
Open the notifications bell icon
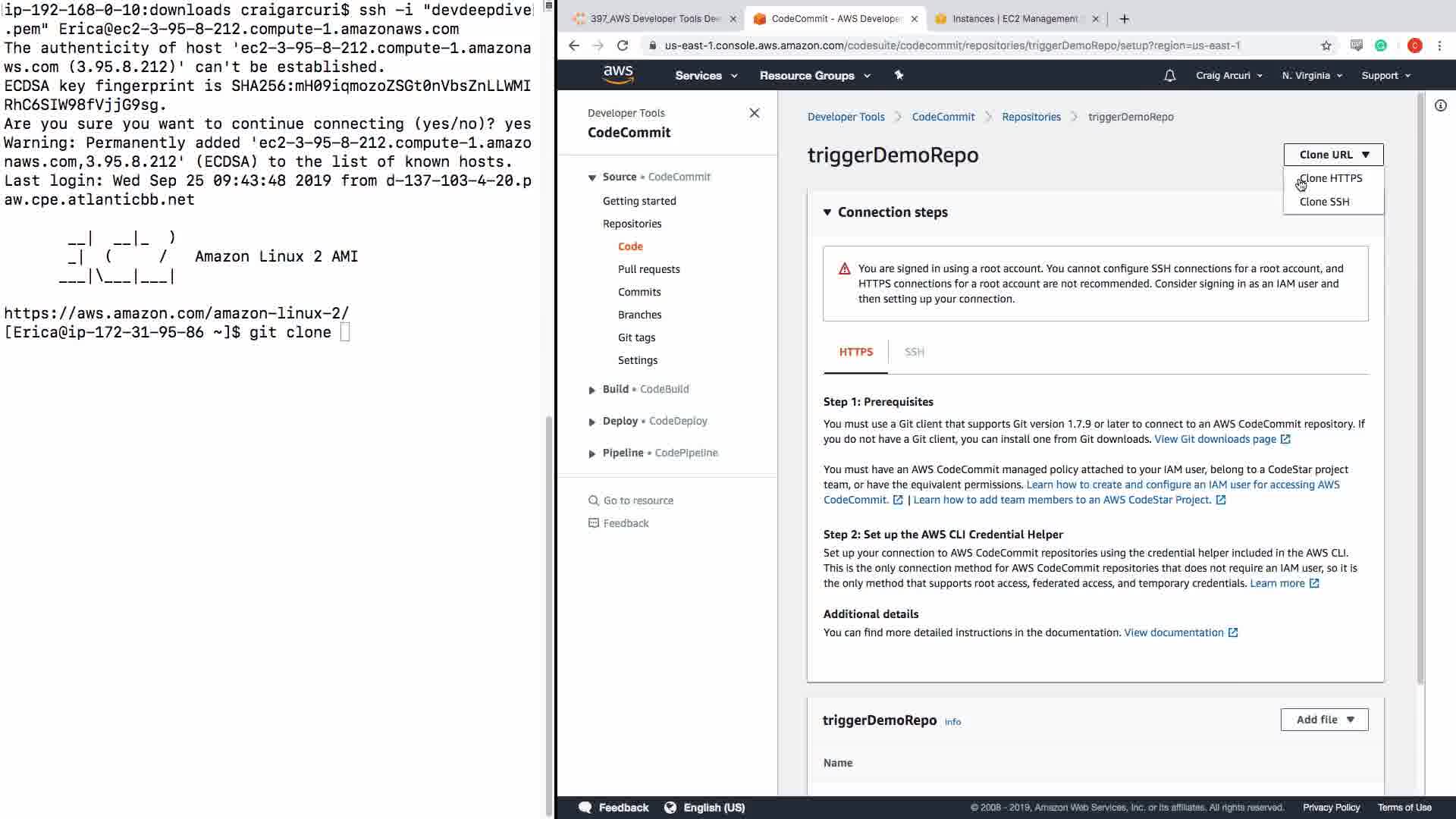pyautogui.click(x=1169, y=76)
